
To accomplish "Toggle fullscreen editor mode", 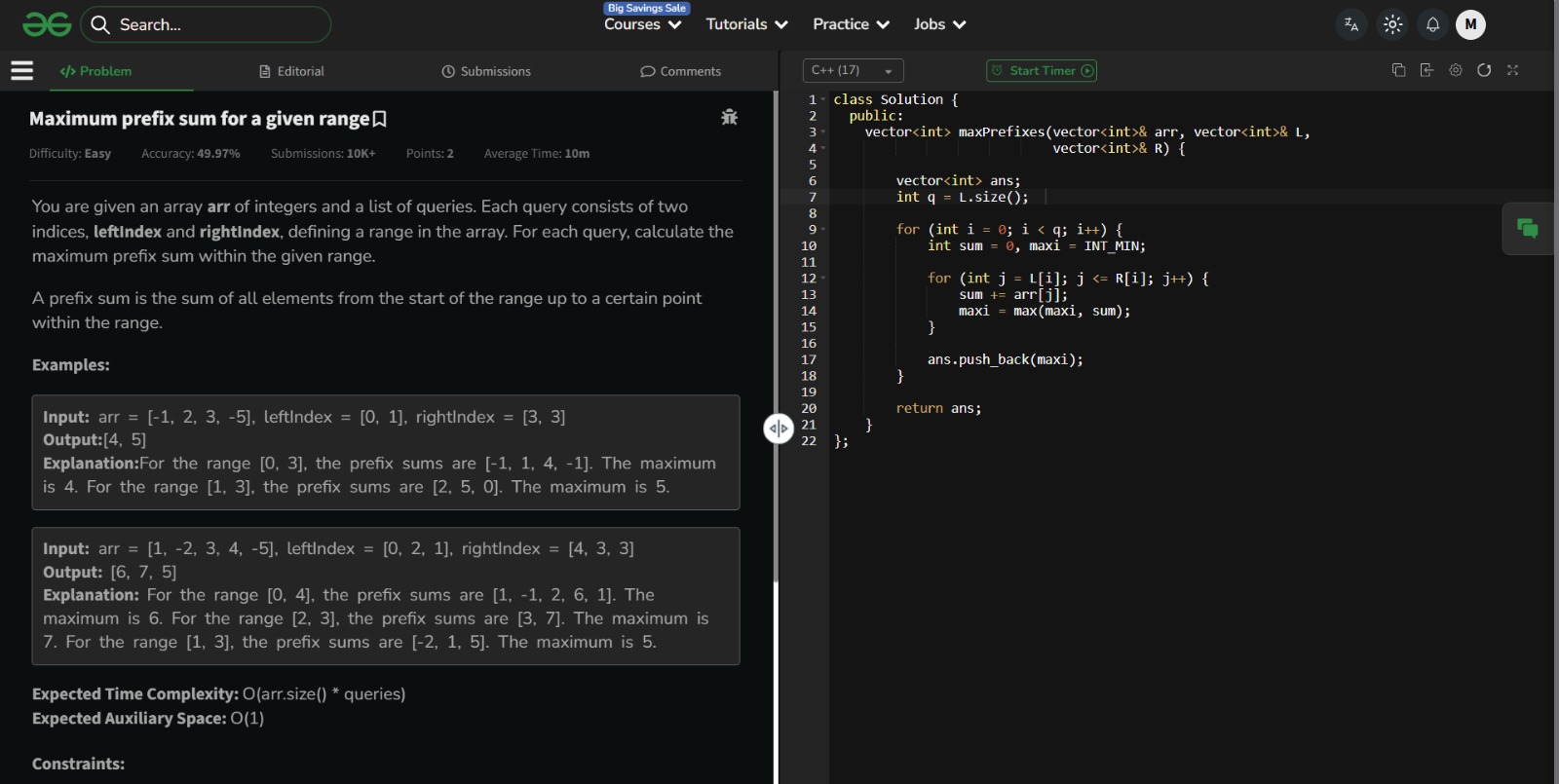I will click(x=1513, y=70).
